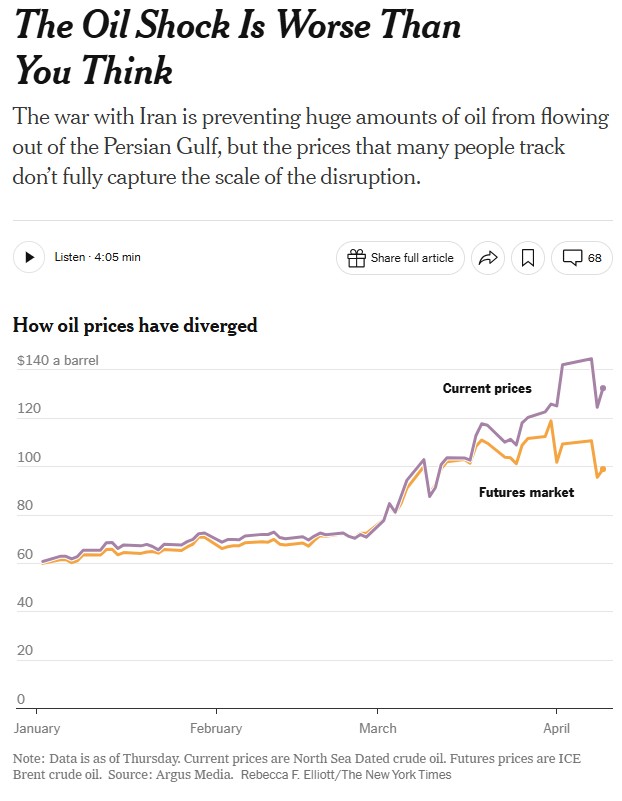Click the April label on the x-axis

click(556, 728)
